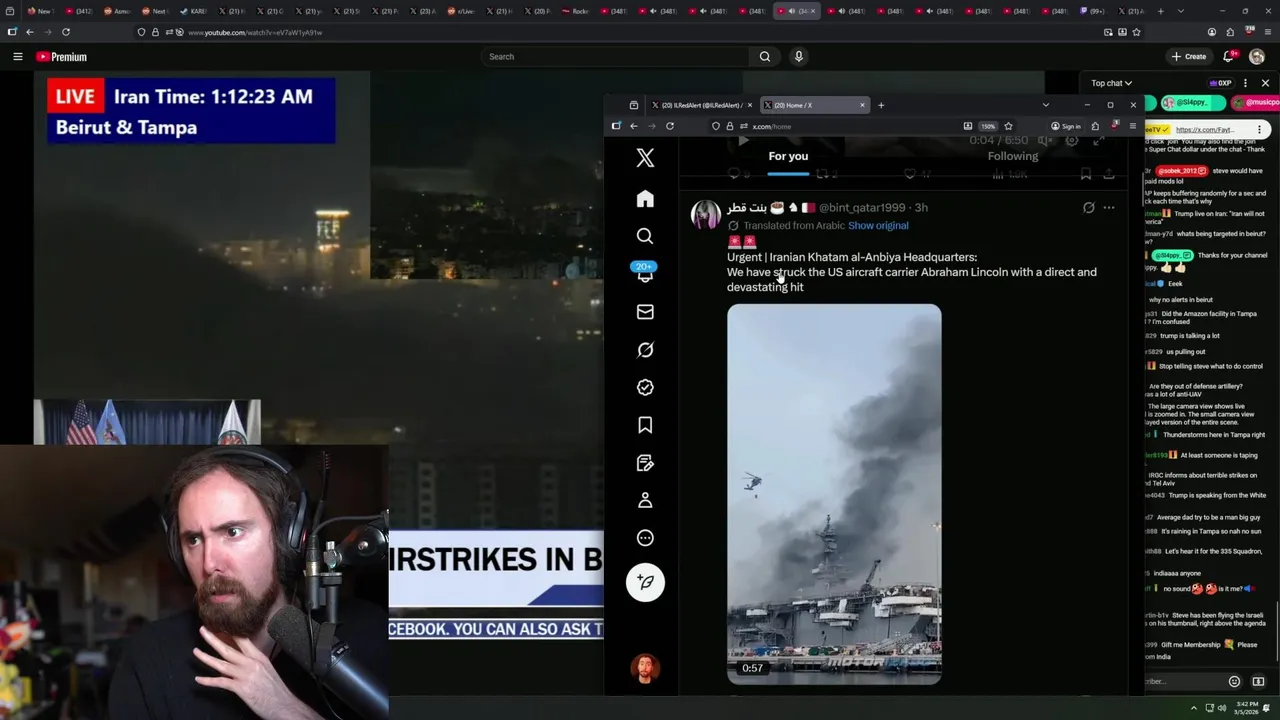
Task: Open the main browser hamburger menu
Action: point(1267,32)
